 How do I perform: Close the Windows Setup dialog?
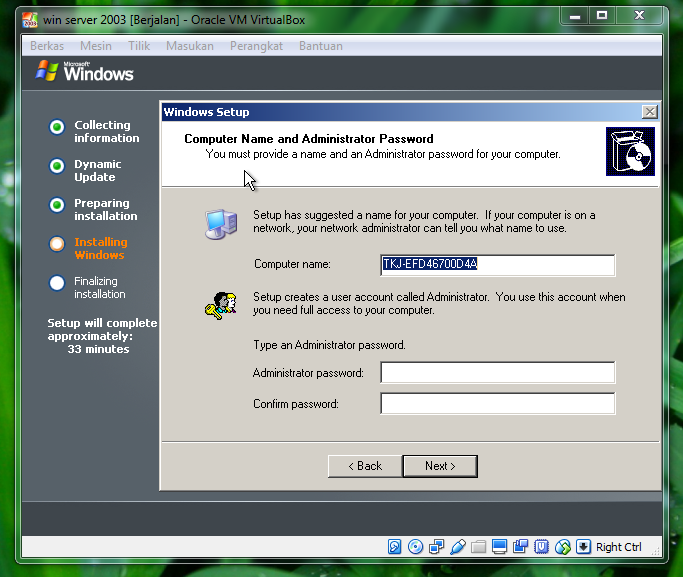click(x=649, y=112)
